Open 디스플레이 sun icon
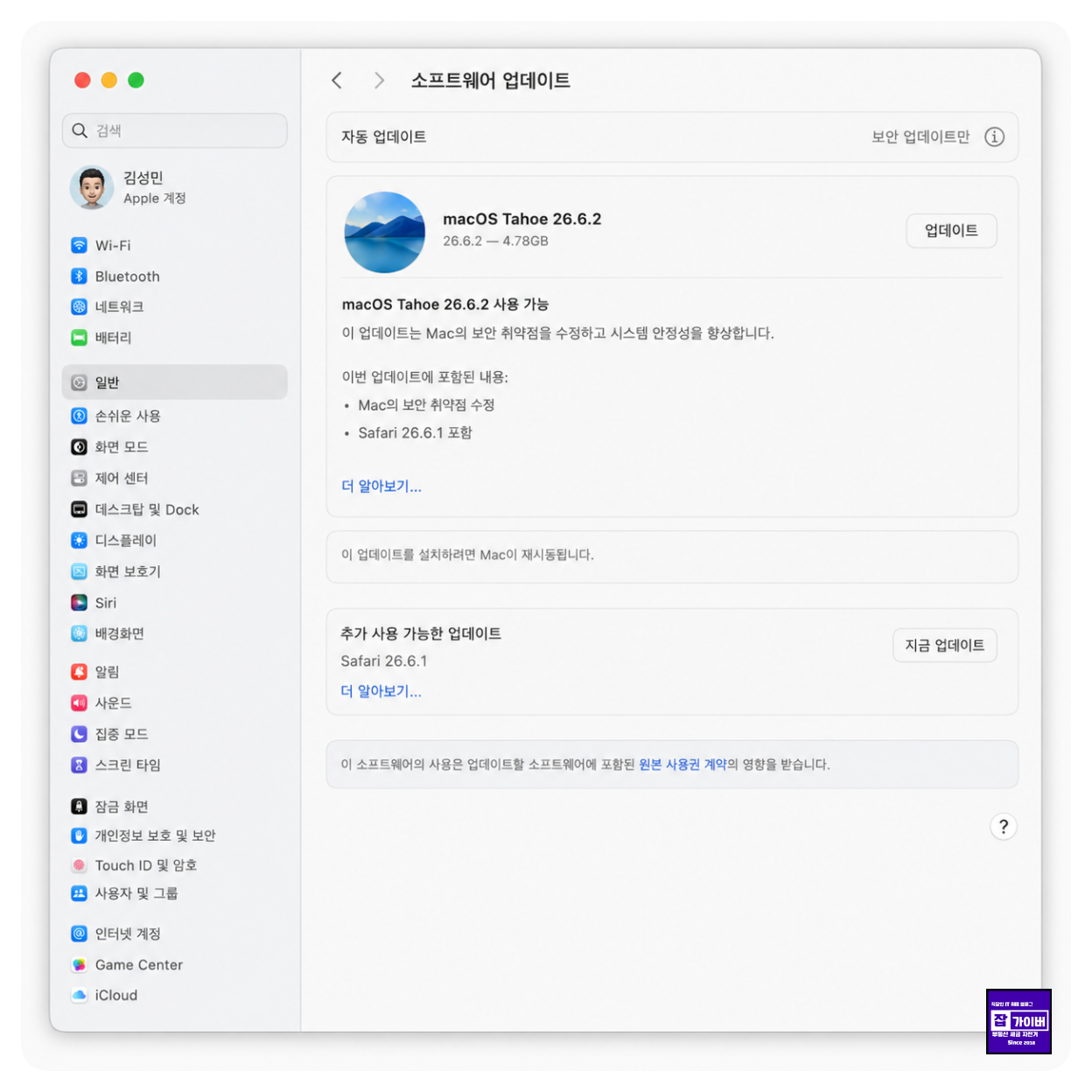 click(x=79, y=540)
